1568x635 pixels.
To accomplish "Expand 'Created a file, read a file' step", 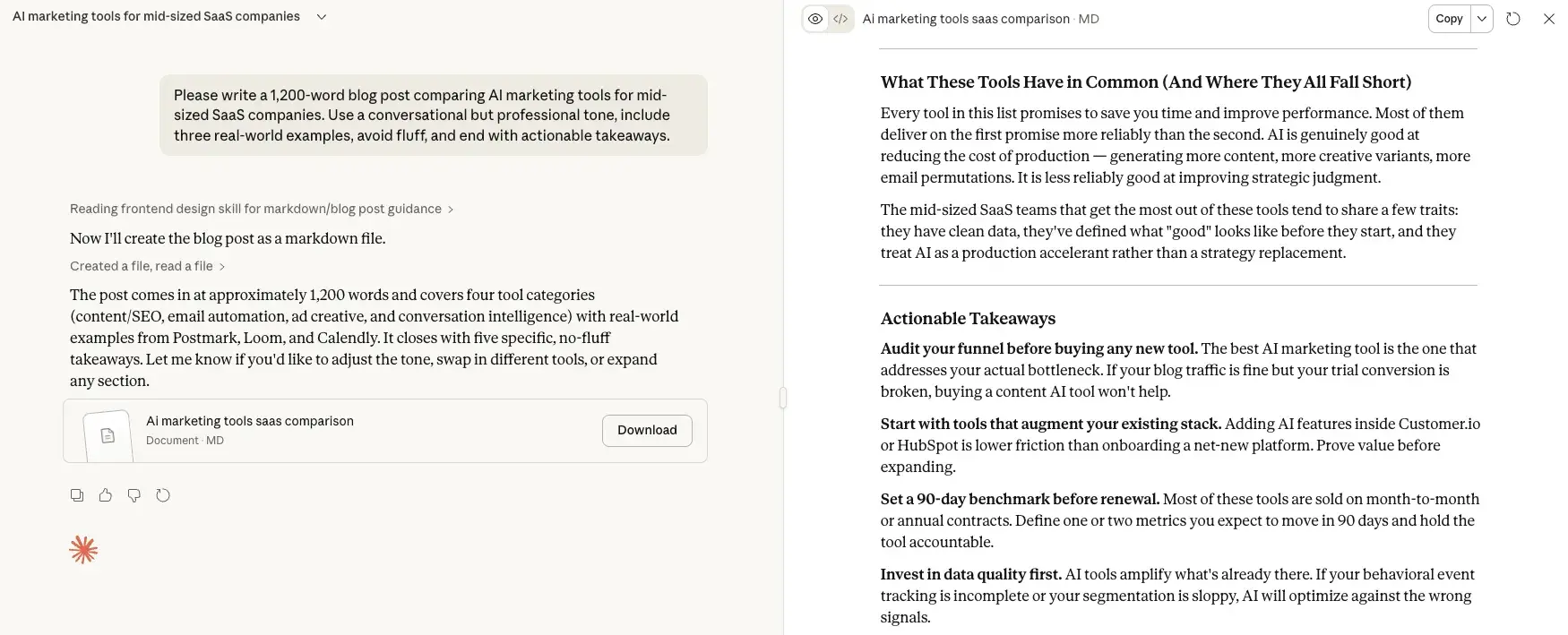I will pos(148,266).
